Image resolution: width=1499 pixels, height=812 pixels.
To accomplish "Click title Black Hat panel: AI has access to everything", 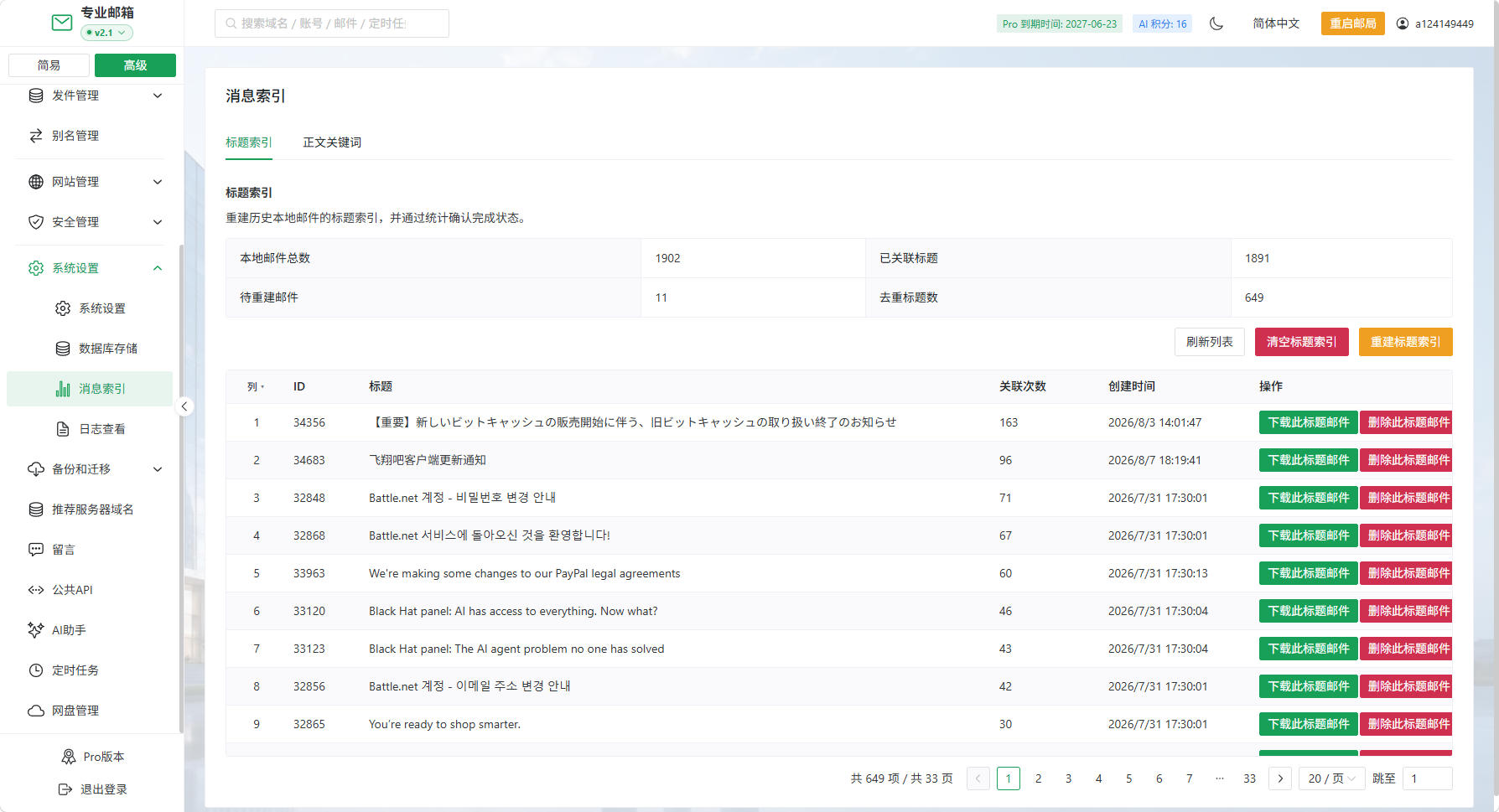I will pos(513,611).
